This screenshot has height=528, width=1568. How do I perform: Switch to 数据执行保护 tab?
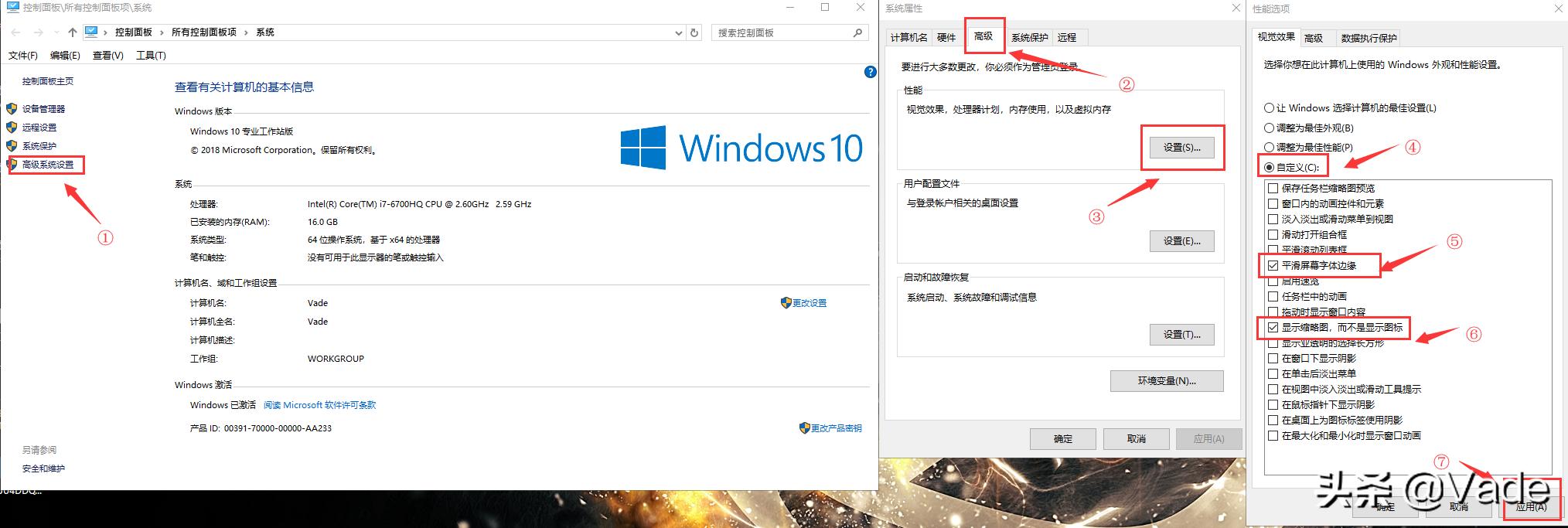click(x=1369, y=38)
